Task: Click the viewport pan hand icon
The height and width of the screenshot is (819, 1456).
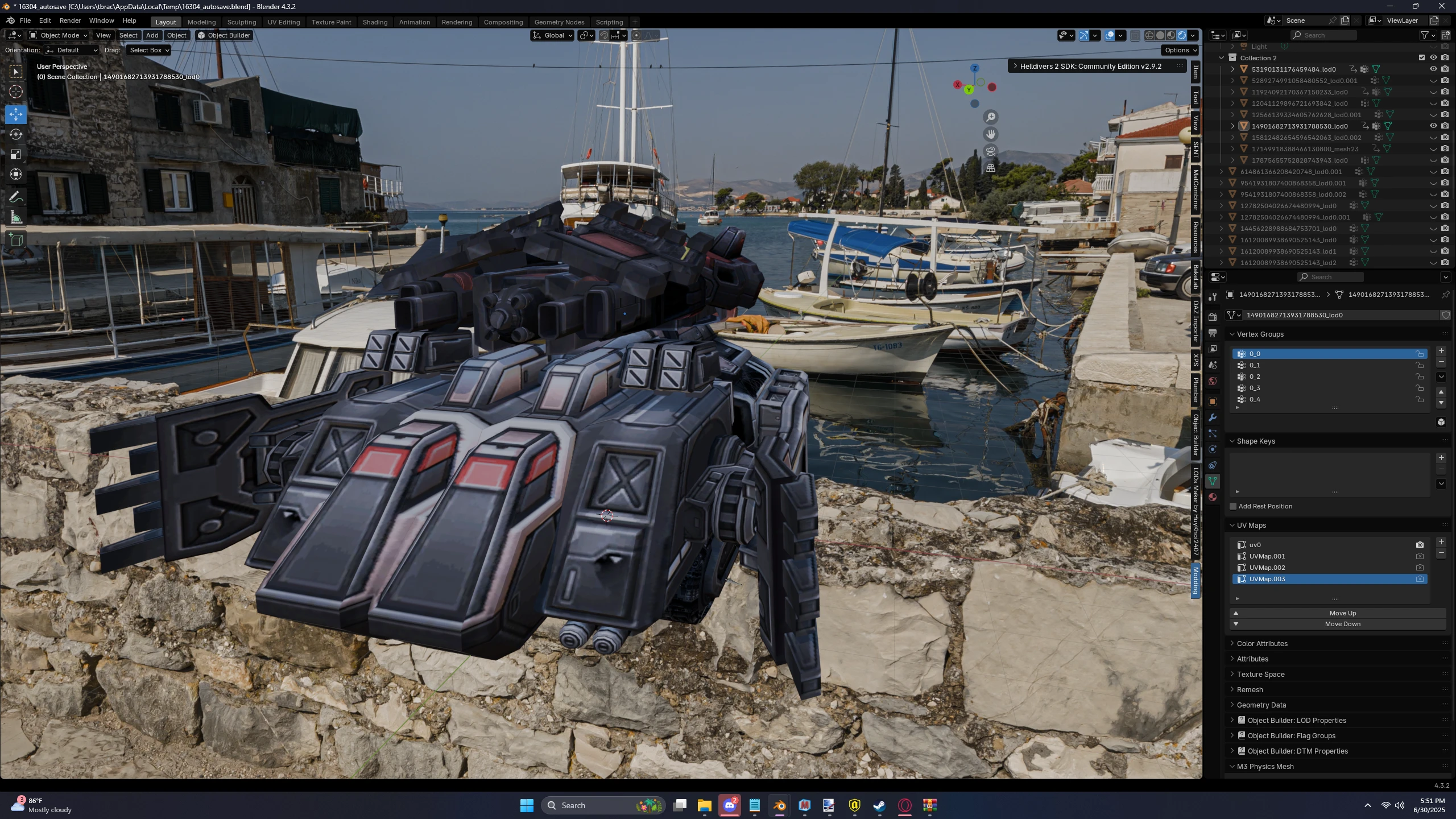Action: coord(991,134)
